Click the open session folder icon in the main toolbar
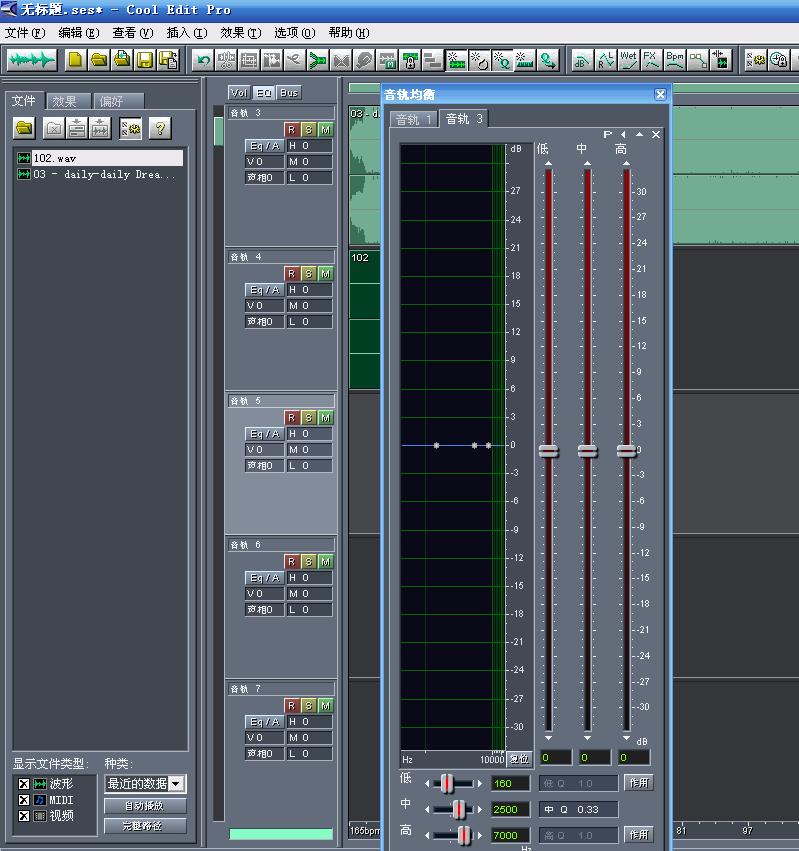 (x=99, y=60)
